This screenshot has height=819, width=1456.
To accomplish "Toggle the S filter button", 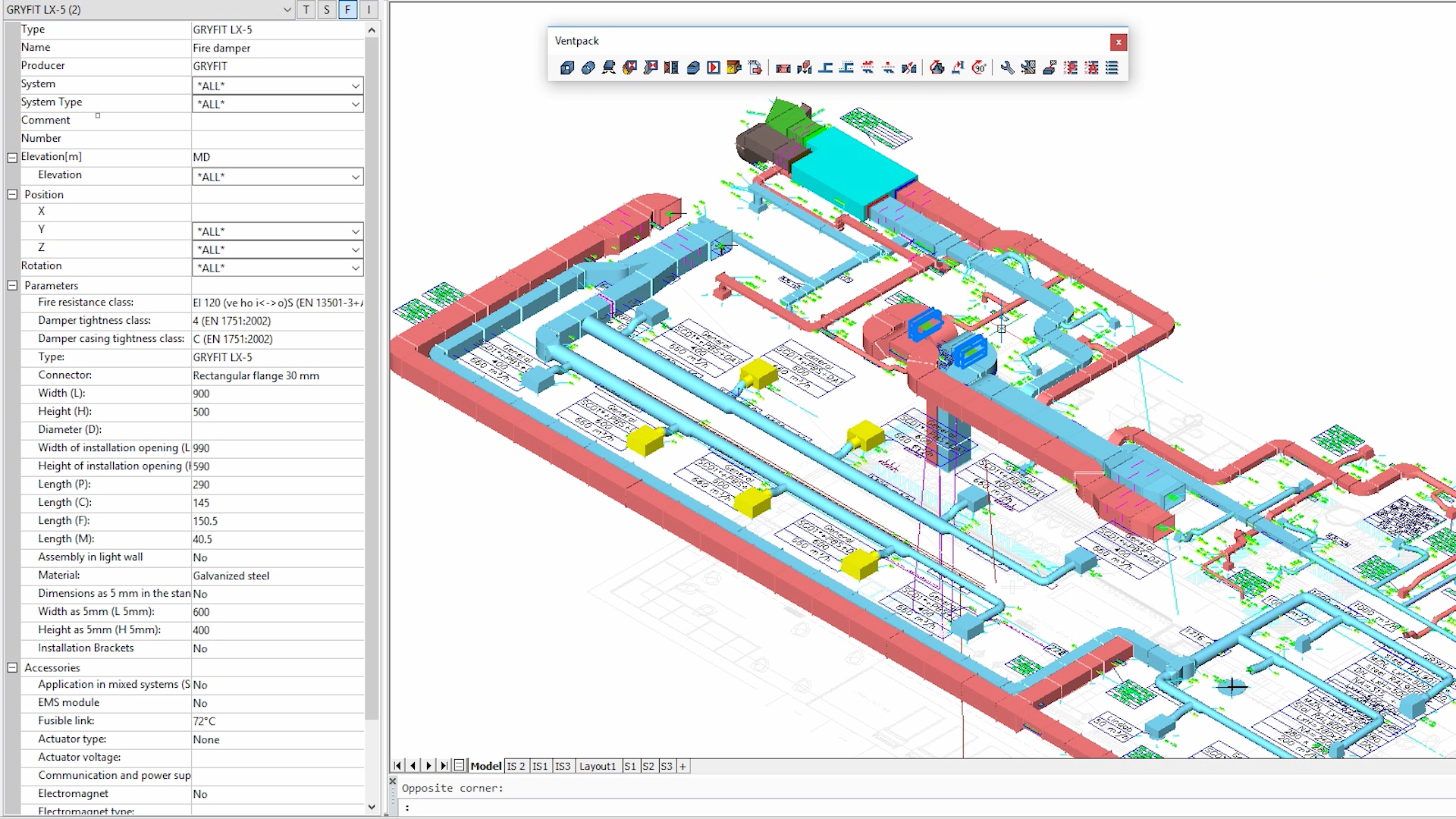I will 327,9.
